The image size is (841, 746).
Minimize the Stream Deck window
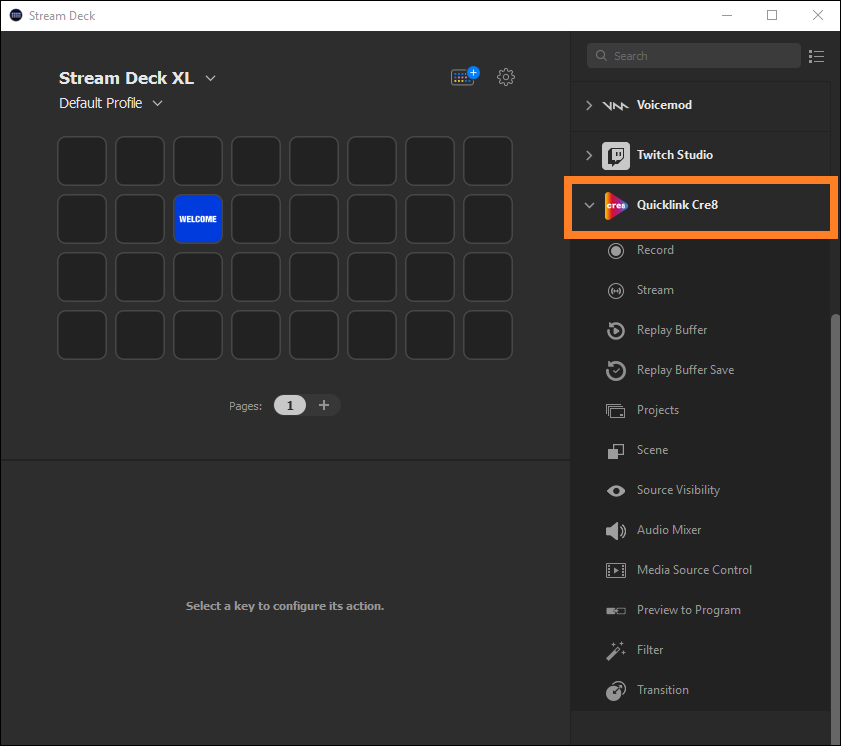pos(727,15)
